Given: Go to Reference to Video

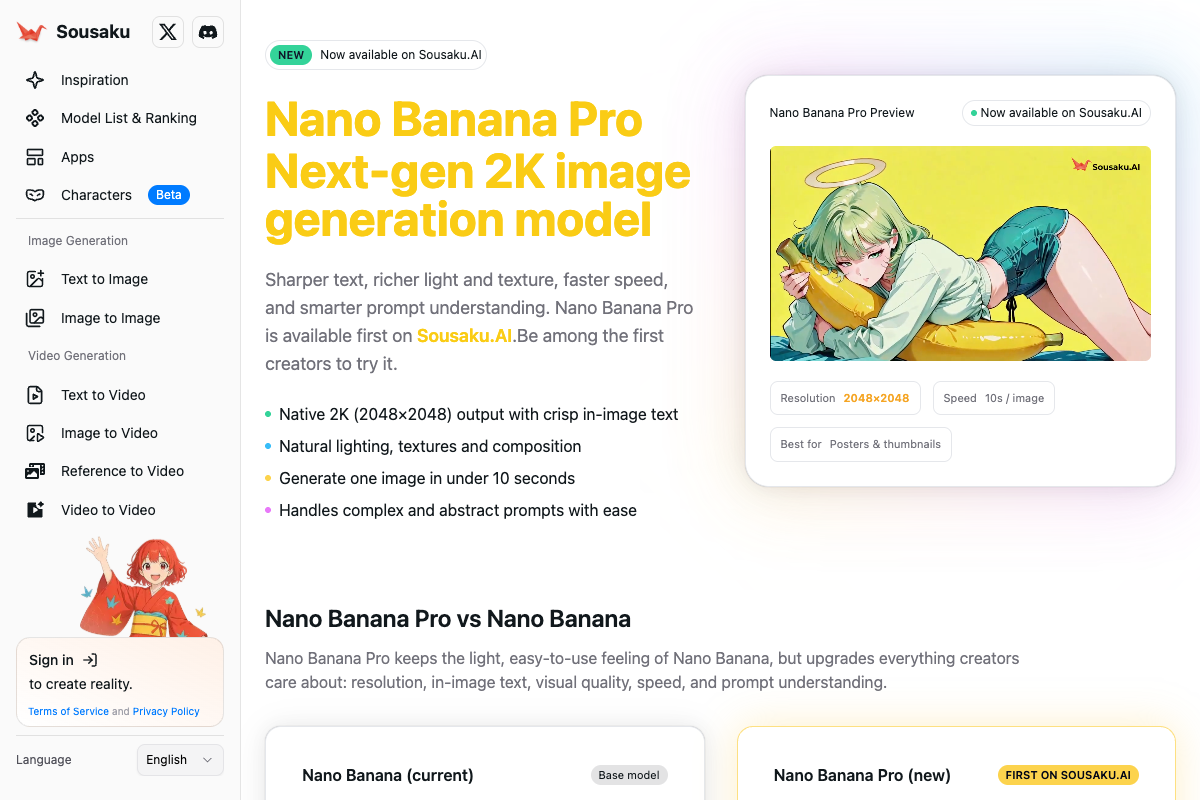Looking at the screenshot, I should tap(120, 471).
